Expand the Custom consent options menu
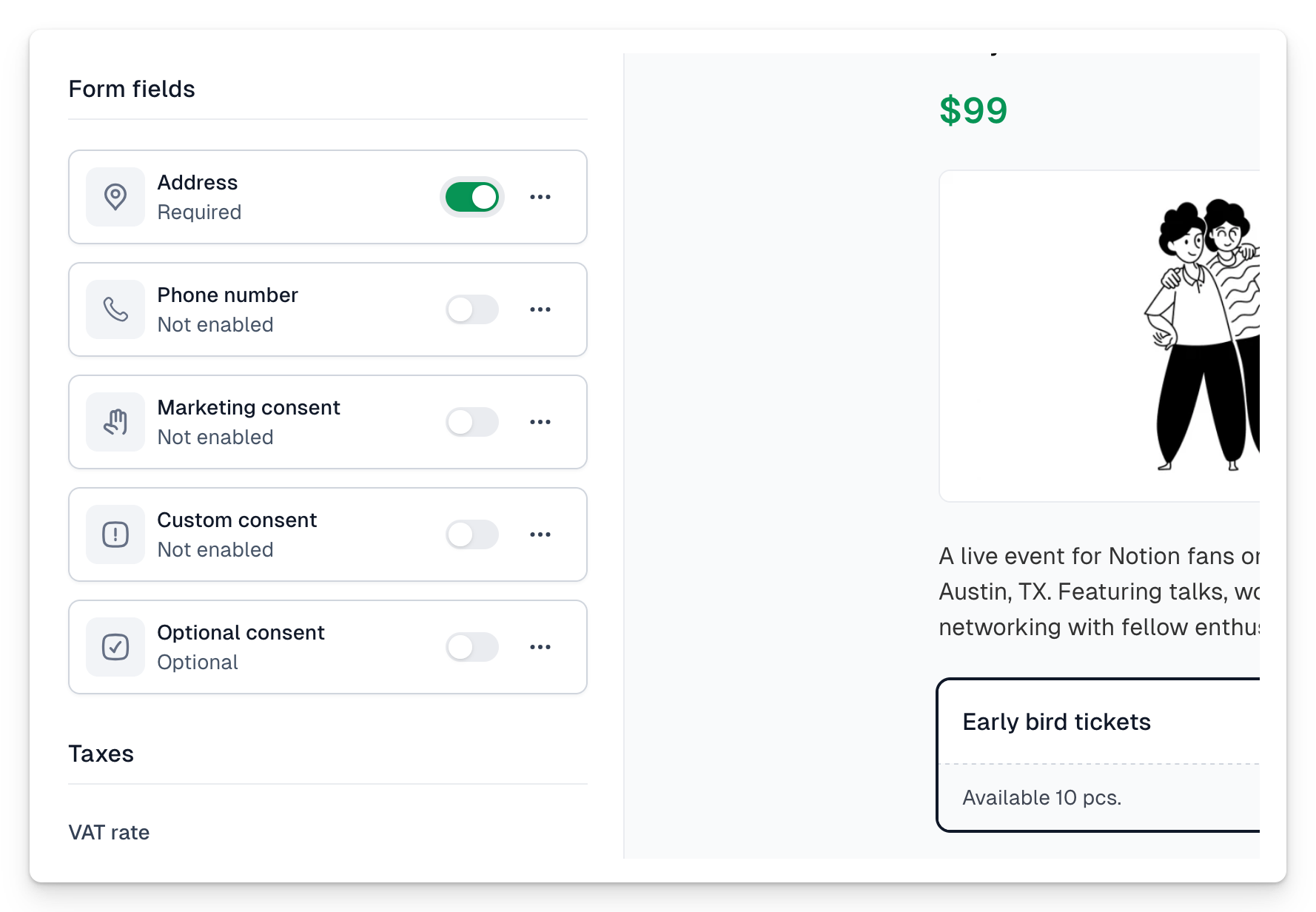Image resolution: width=1316 pixels, height=912 pixels. click(x=540, y=534)
